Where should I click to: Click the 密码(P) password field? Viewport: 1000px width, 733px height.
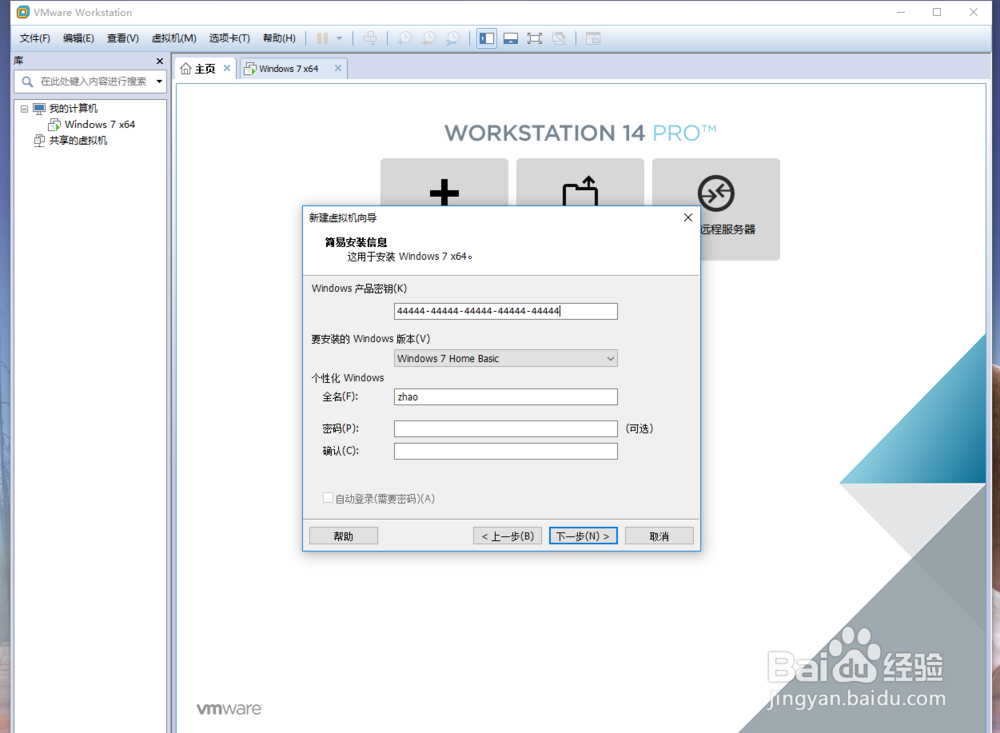506,429
